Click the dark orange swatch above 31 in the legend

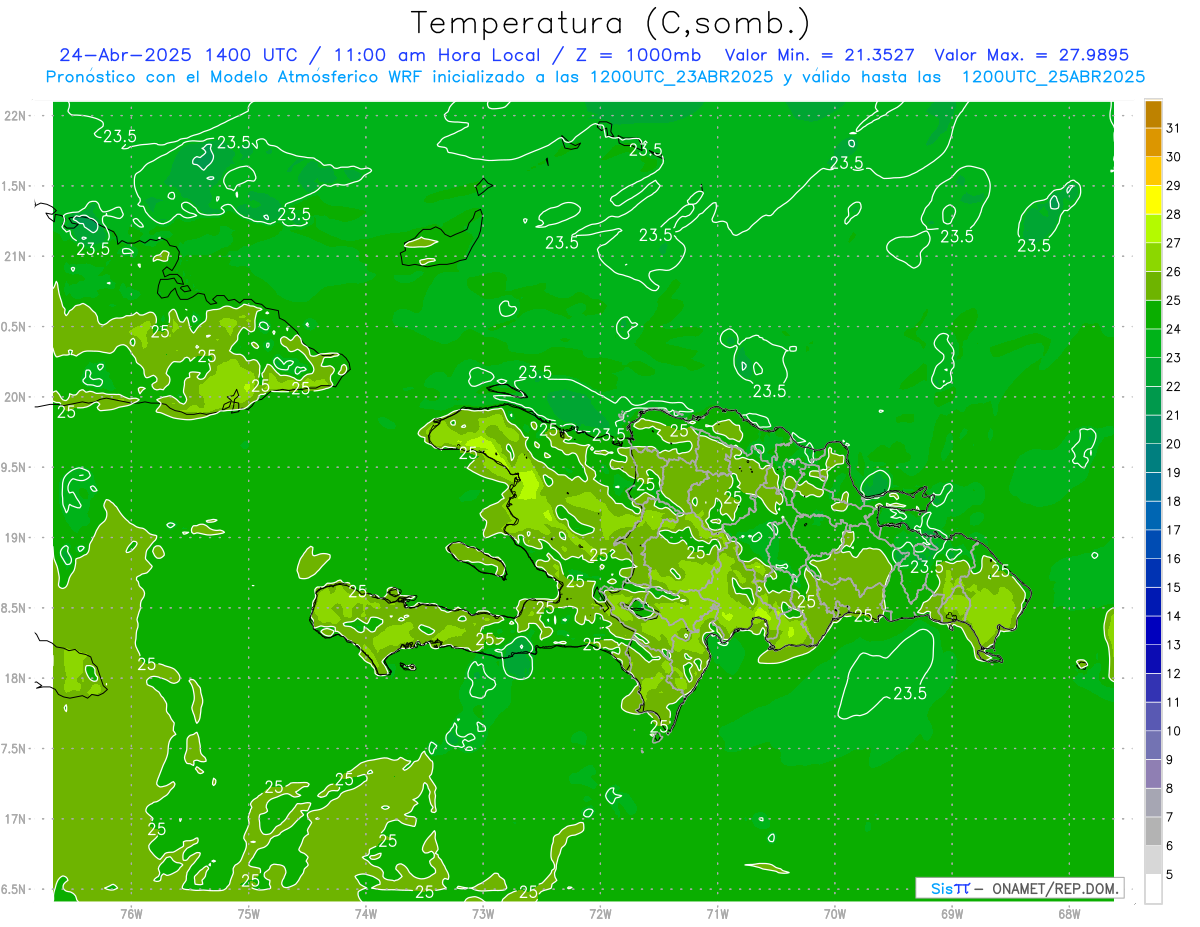1153,114
